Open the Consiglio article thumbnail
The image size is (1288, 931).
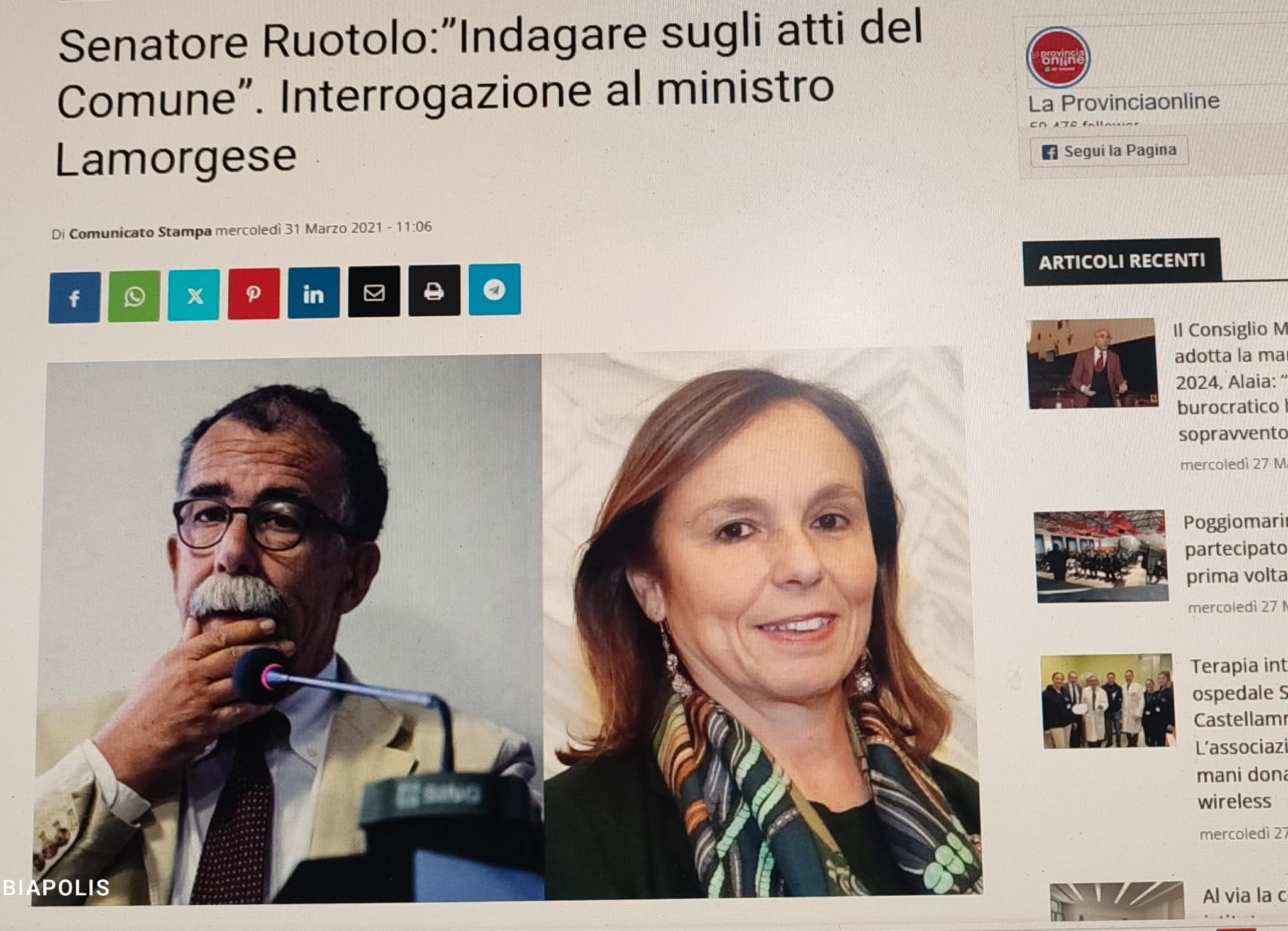pyautogui.click(x=1092, y=364)
